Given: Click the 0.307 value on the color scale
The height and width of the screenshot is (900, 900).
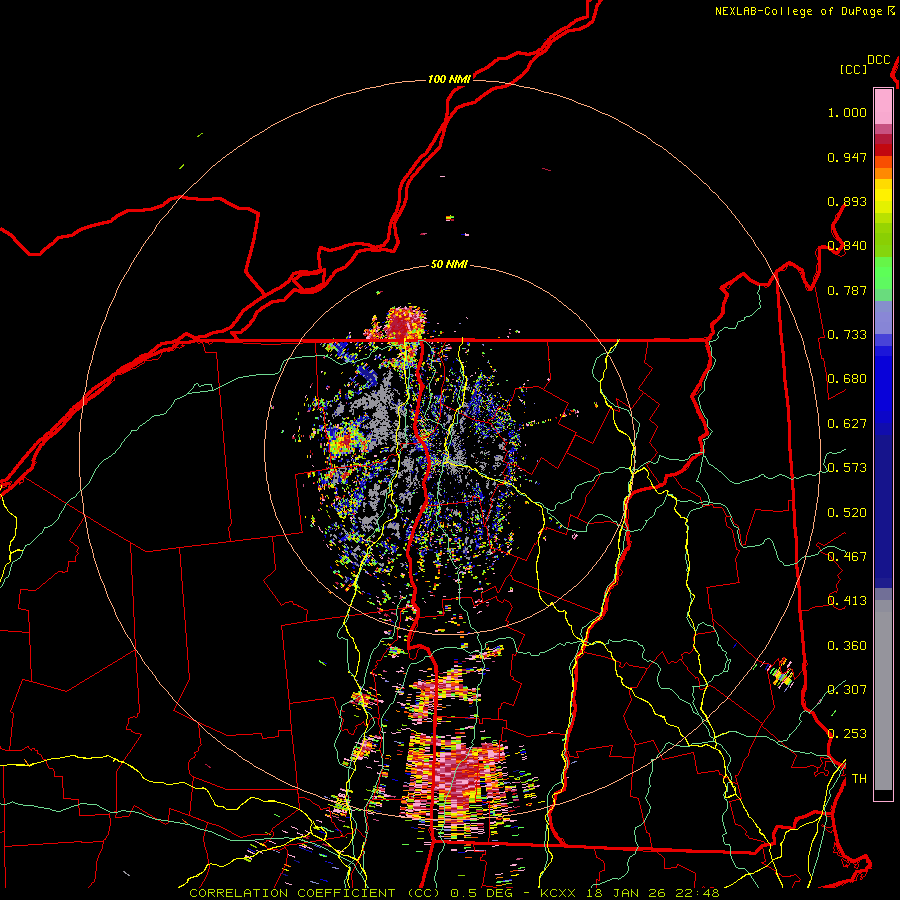Looking at the screenshot, I should [x=847, y=689].
